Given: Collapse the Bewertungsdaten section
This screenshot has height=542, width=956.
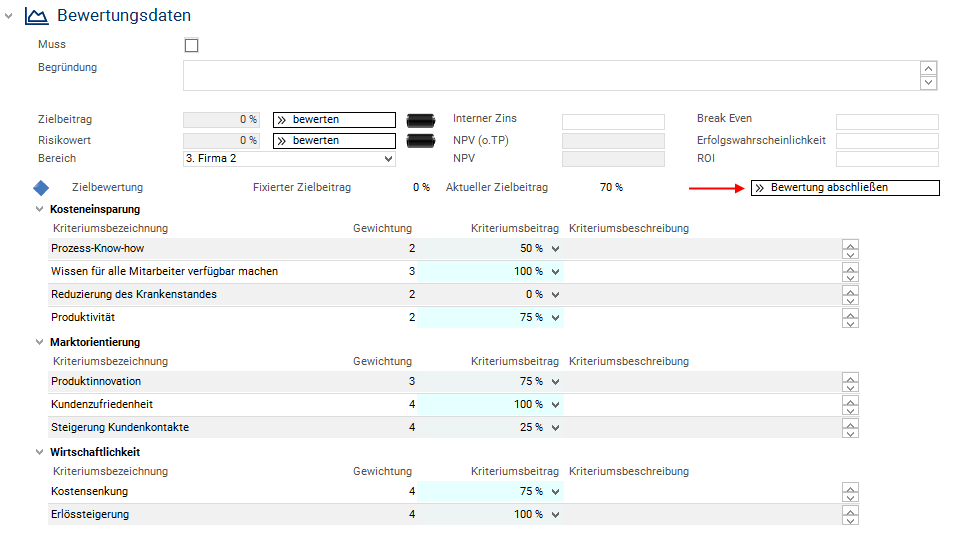Looking at the screenshot, I should tap(9, 16).
